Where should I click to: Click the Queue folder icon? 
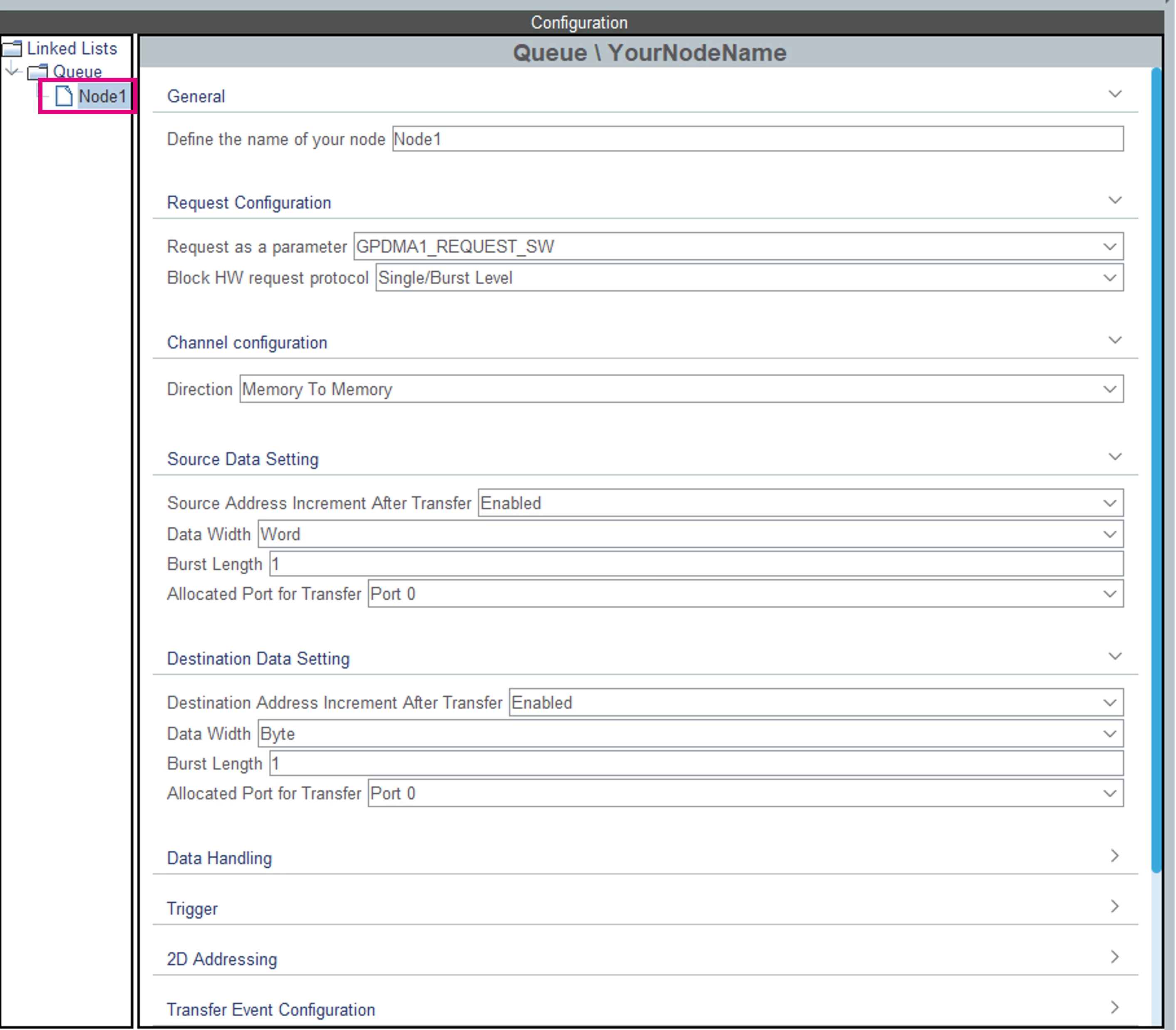coord(38,72)
